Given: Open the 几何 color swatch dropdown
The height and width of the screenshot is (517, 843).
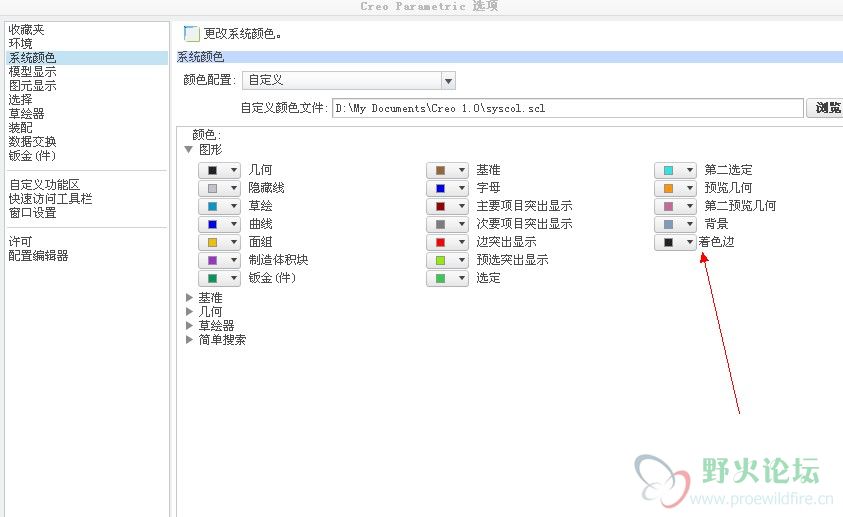Looking at the screenshot, I should [x=219, y=170].
